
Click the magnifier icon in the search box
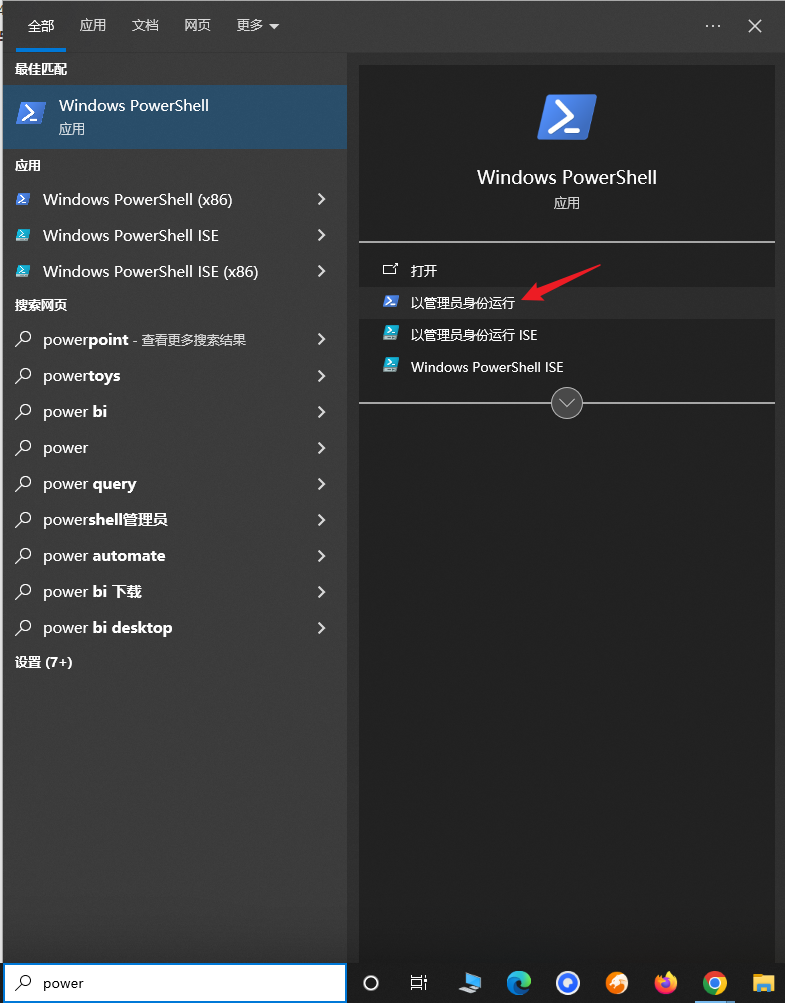coord(24,983)
